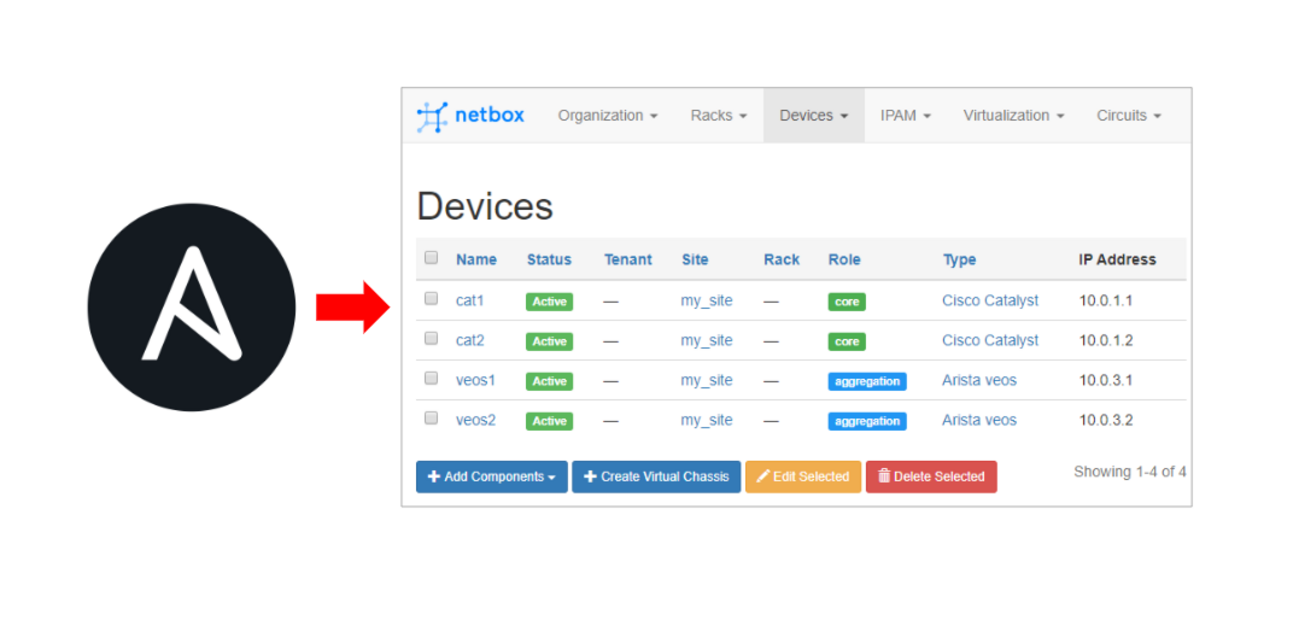Sort table by Role column
The image size is (1299, 620).
[x=844, y=260]
